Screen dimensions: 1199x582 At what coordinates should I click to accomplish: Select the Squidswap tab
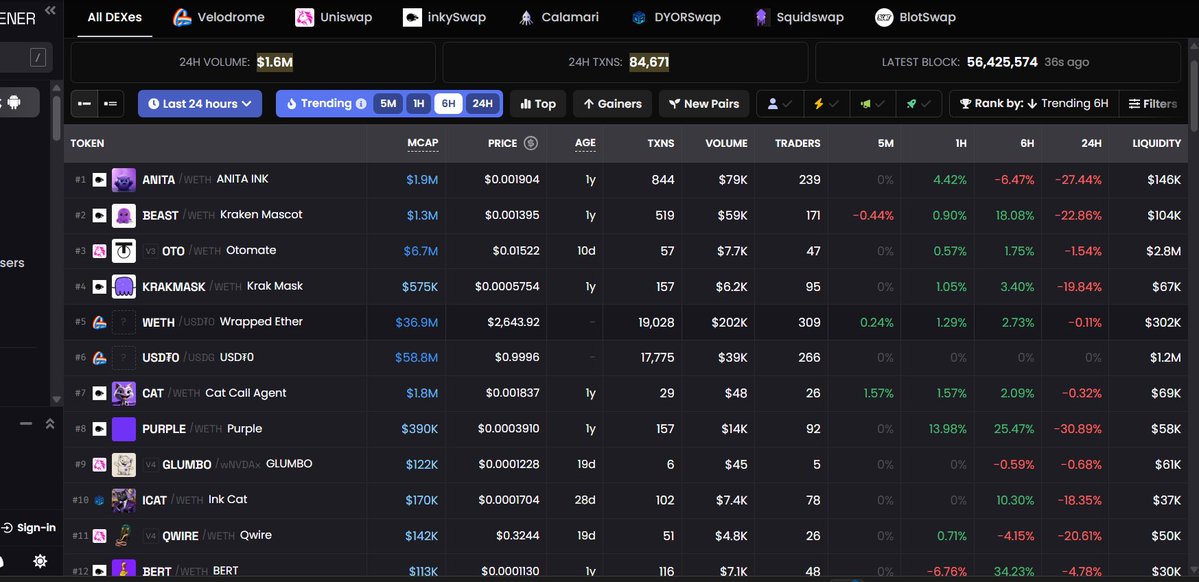point(799,17)
